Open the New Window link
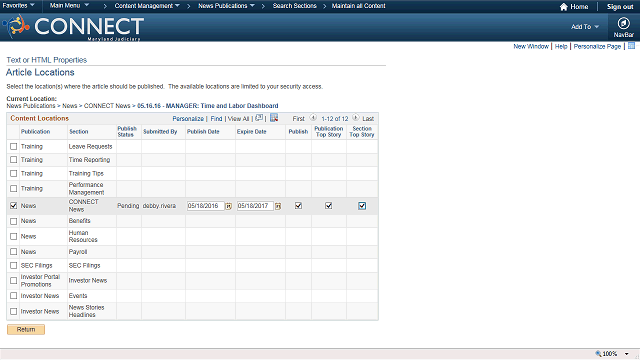The image size is (640, 360). [531, 46]
